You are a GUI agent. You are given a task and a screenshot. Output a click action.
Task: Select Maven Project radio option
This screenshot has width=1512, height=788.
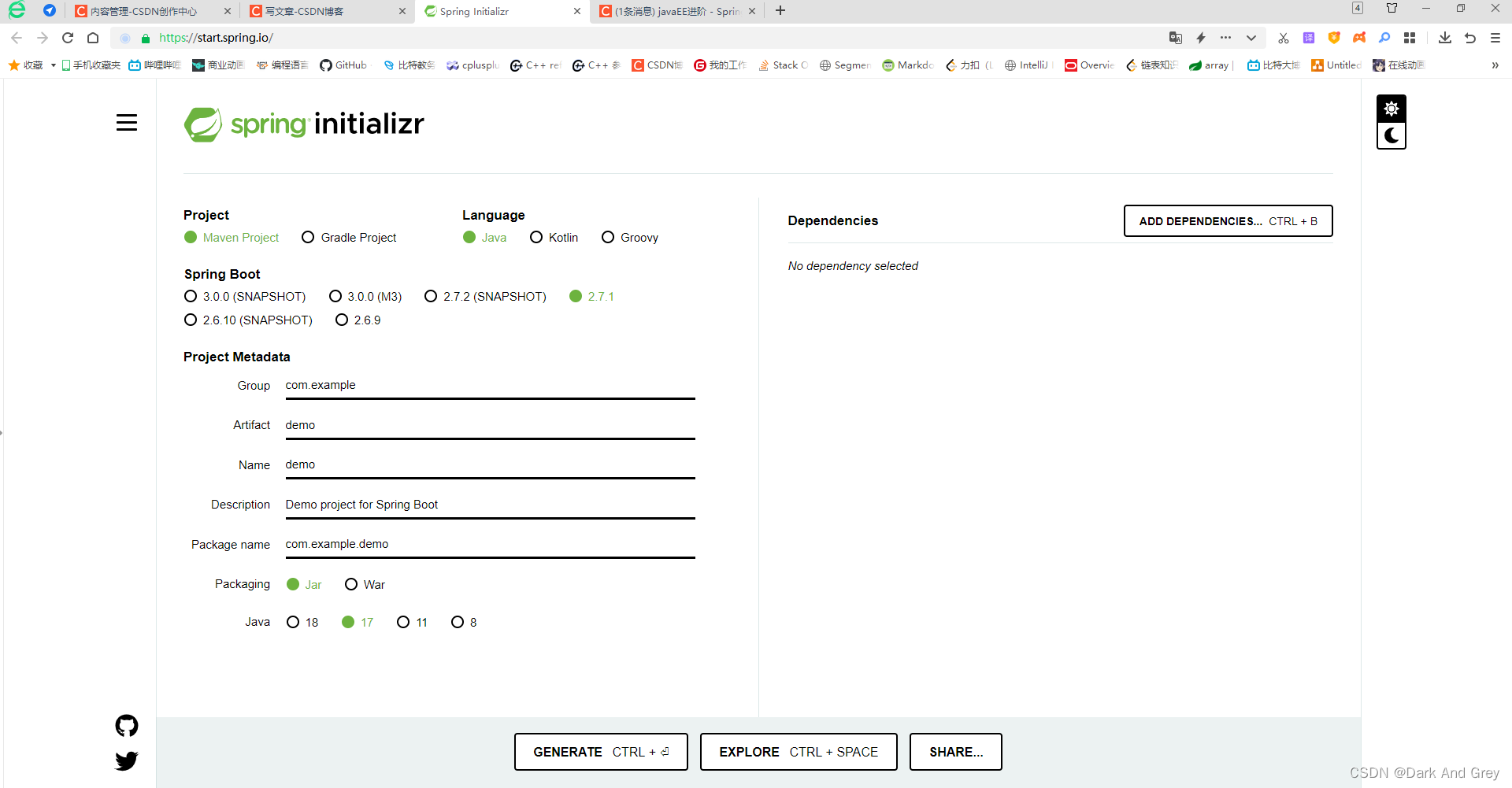click(x=232, y=238)
